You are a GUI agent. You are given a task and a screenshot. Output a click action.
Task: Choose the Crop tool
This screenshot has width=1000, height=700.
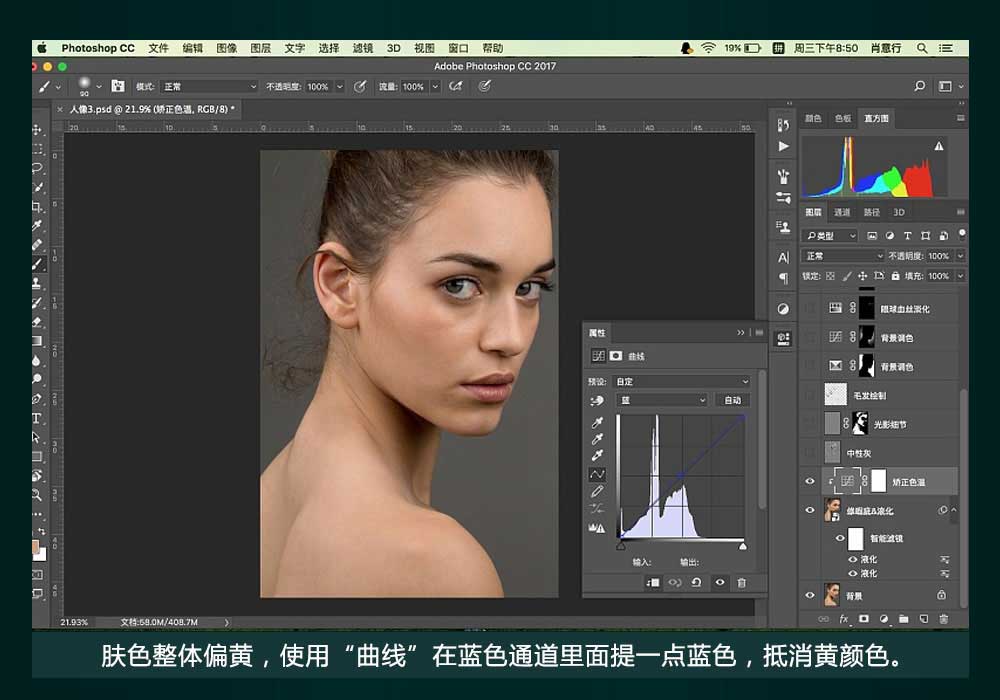coord(38,206)
